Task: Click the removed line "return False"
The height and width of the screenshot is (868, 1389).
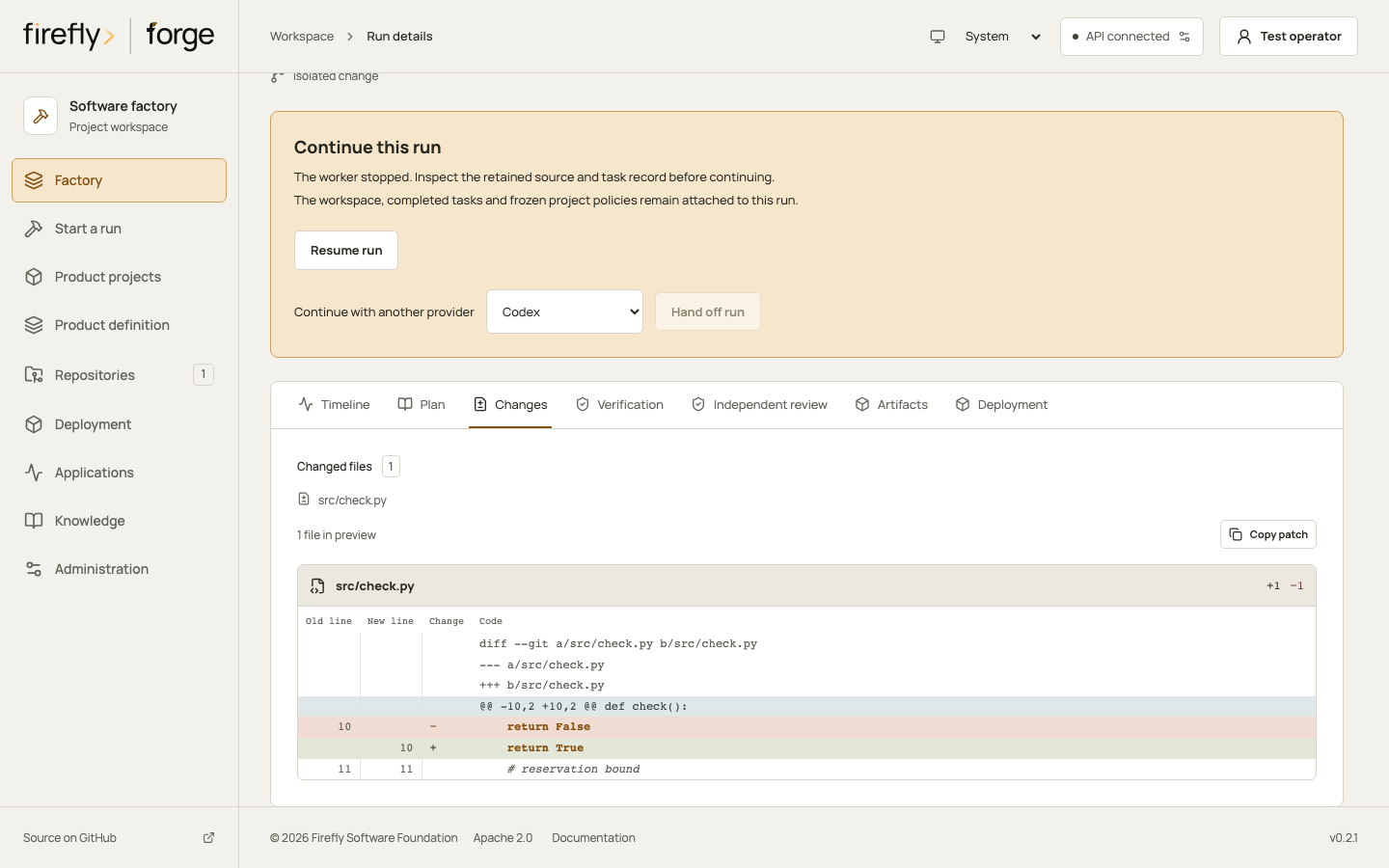Action: [806, 727]
